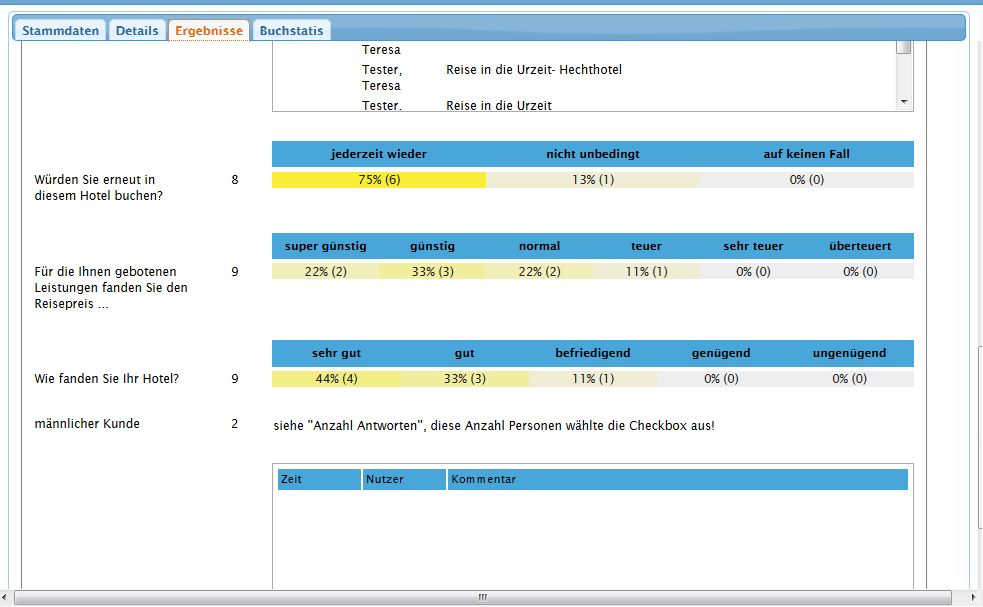
Task: Click the 'ungenügend' header cell
Action: 849,353
